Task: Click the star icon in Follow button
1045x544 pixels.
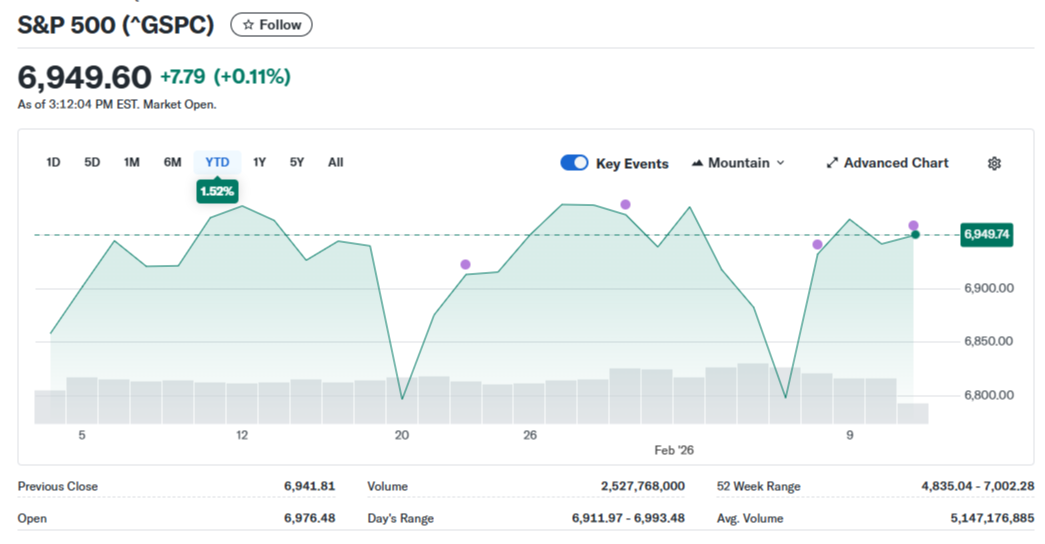Action: pyautogui.click(x=249, y=25)
